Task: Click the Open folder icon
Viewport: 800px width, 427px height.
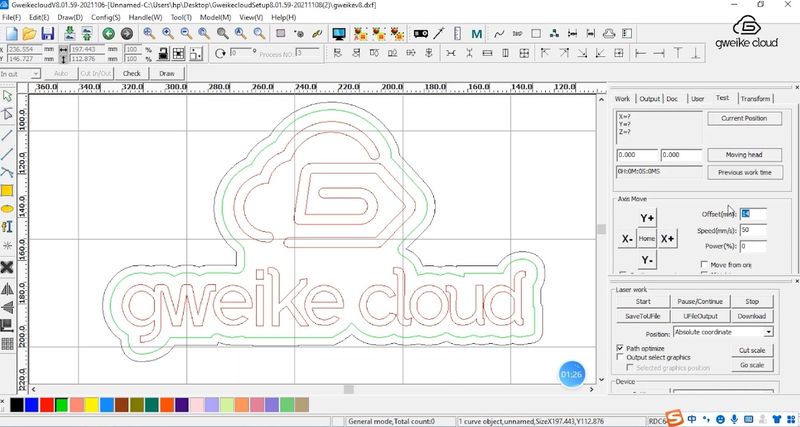Action: (28, 34)
